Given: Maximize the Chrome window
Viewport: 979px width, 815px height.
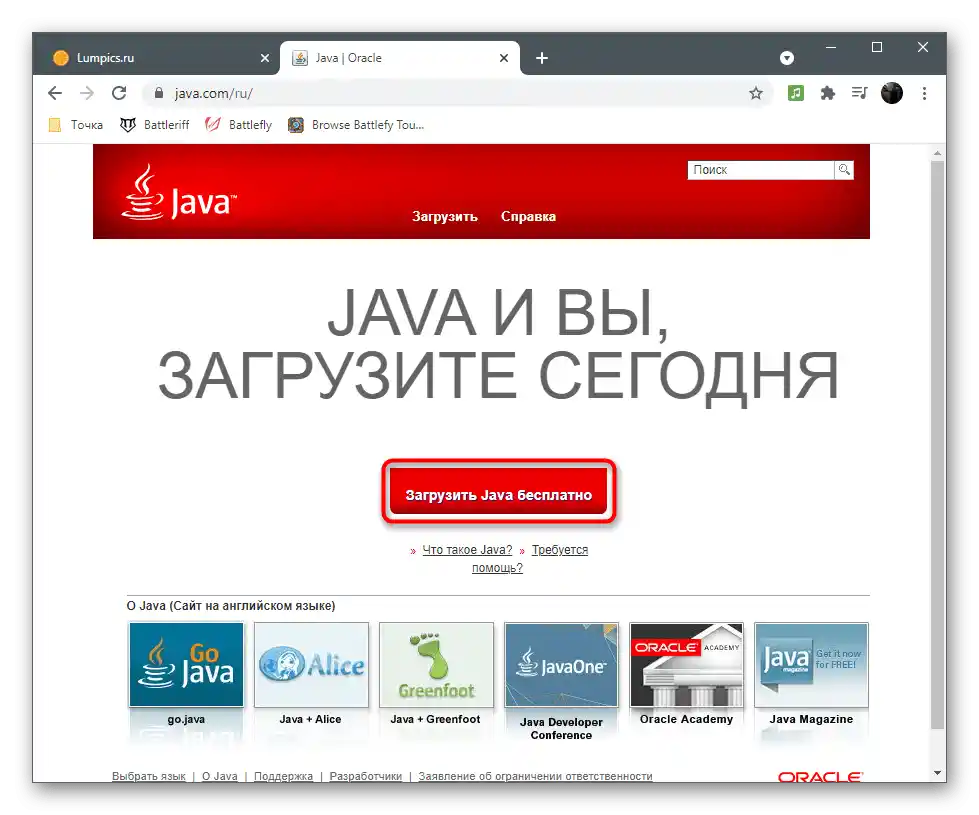Looking at the screenshot, I should [x=877, y=47].
